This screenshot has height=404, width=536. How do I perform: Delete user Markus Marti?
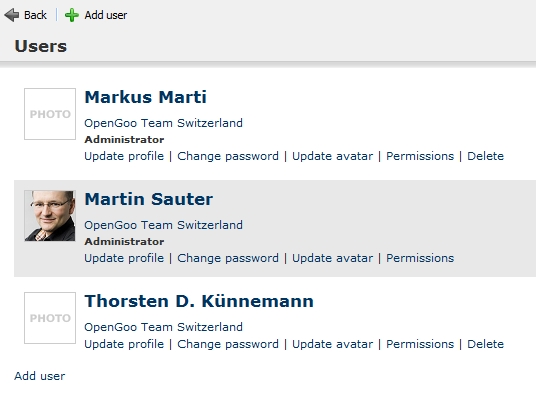pos(485,156)
